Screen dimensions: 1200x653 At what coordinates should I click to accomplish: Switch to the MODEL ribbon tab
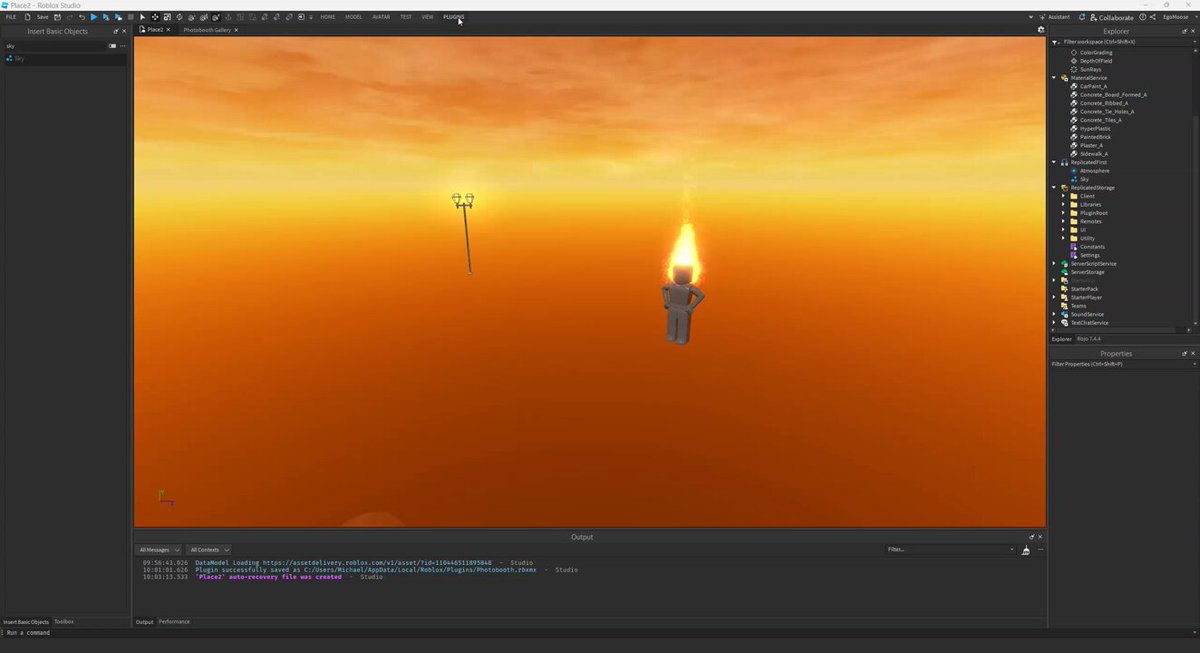[x=354, y=17]
